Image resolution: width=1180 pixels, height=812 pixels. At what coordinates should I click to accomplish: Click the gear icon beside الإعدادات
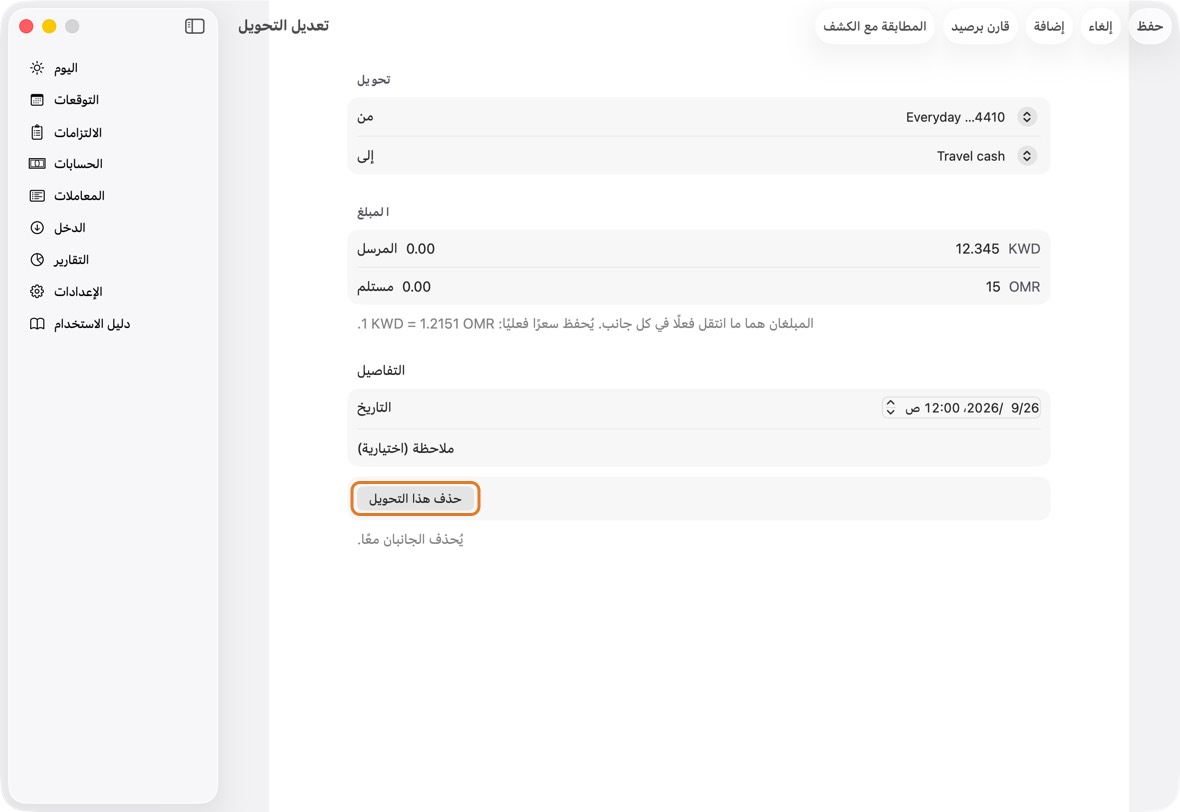pos(37,292)
